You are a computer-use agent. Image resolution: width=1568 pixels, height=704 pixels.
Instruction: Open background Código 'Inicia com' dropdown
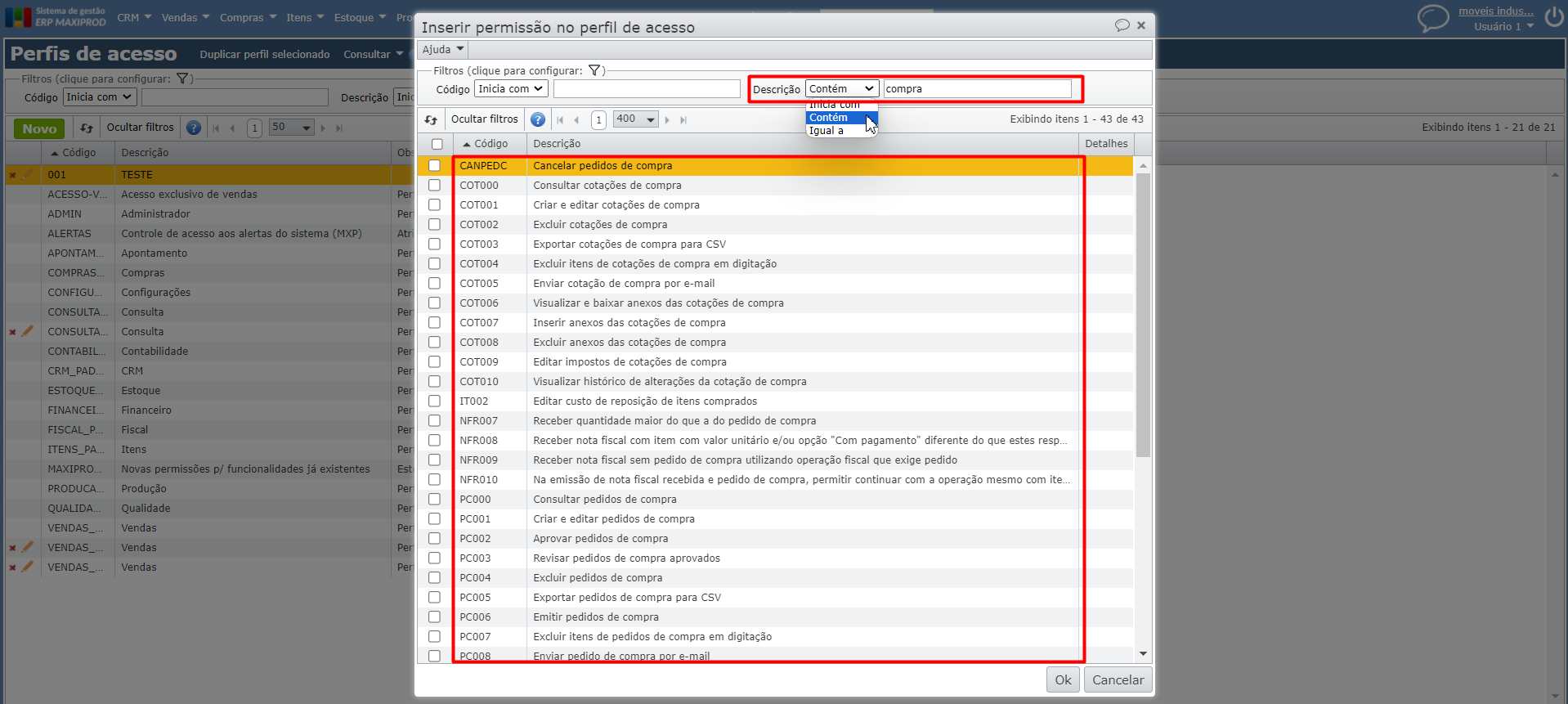pos(99,96)
